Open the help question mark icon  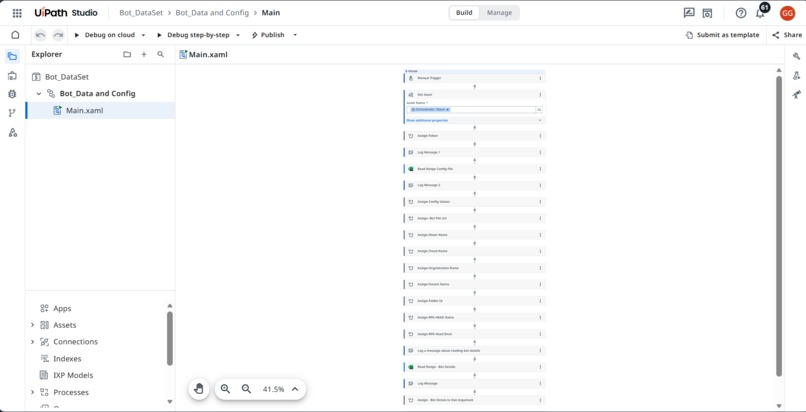pyautogui.click(x=741, y=13)
